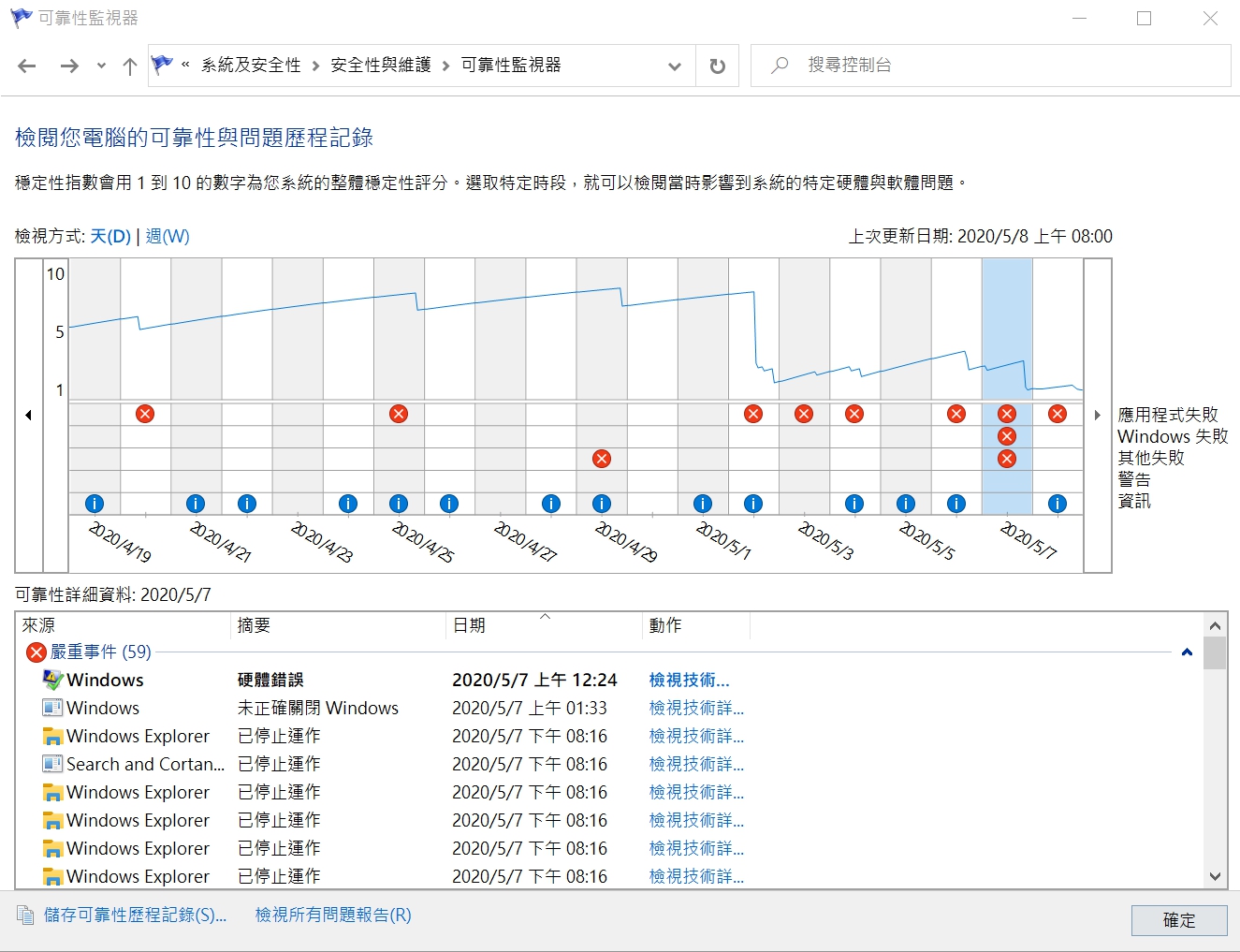Refresh the Reliability Monitor address bar
1240x952 pixels.
(718, 66)
